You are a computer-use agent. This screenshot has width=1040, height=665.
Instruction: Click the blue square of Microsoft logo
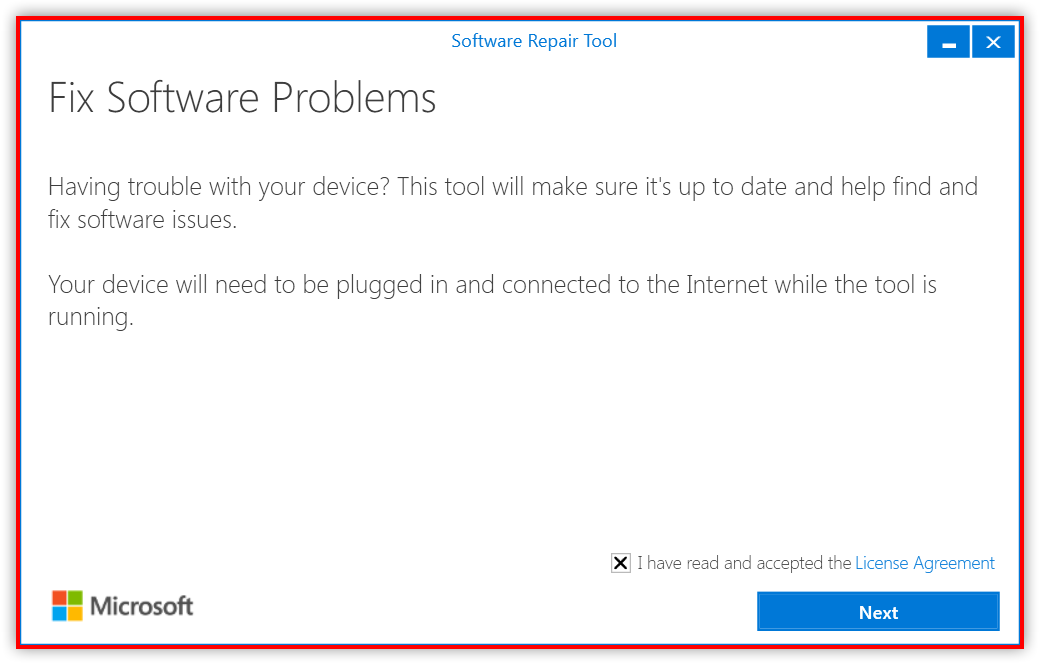coord(60,614)
